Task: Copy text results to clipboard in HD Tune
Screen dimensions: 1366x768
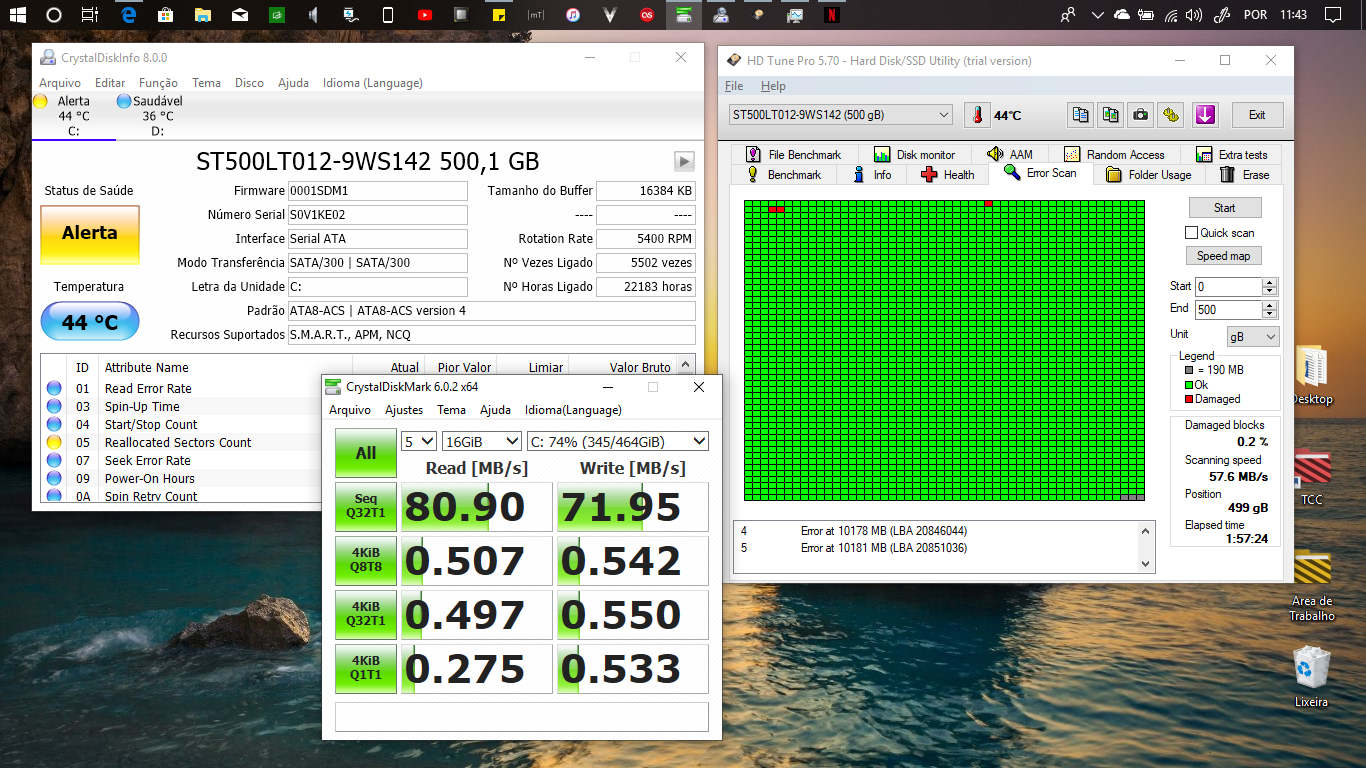Action: click(x=1080, y=115)
